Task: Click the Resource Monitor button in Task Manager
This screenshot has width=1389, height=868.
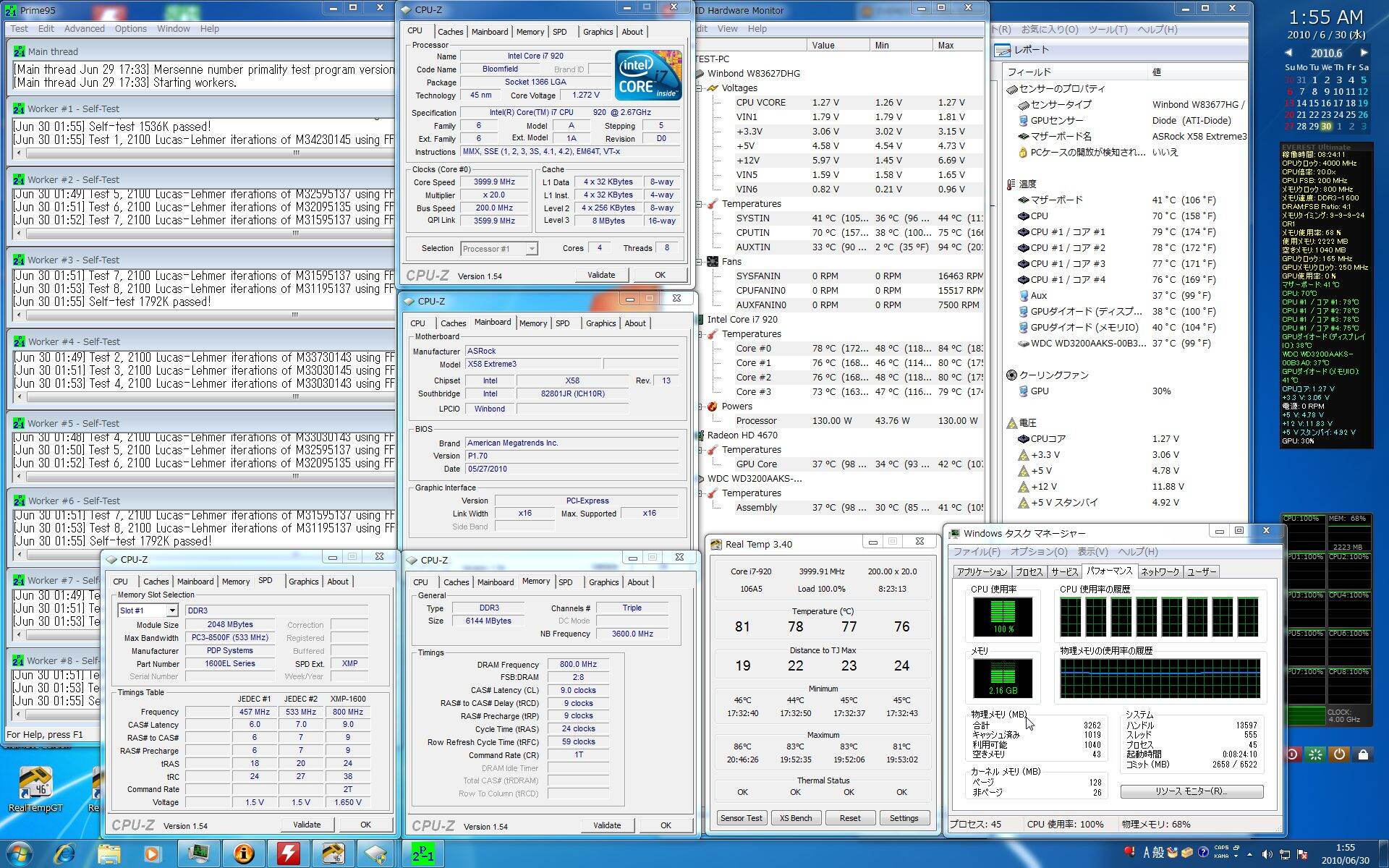Action: point(1191,791)
